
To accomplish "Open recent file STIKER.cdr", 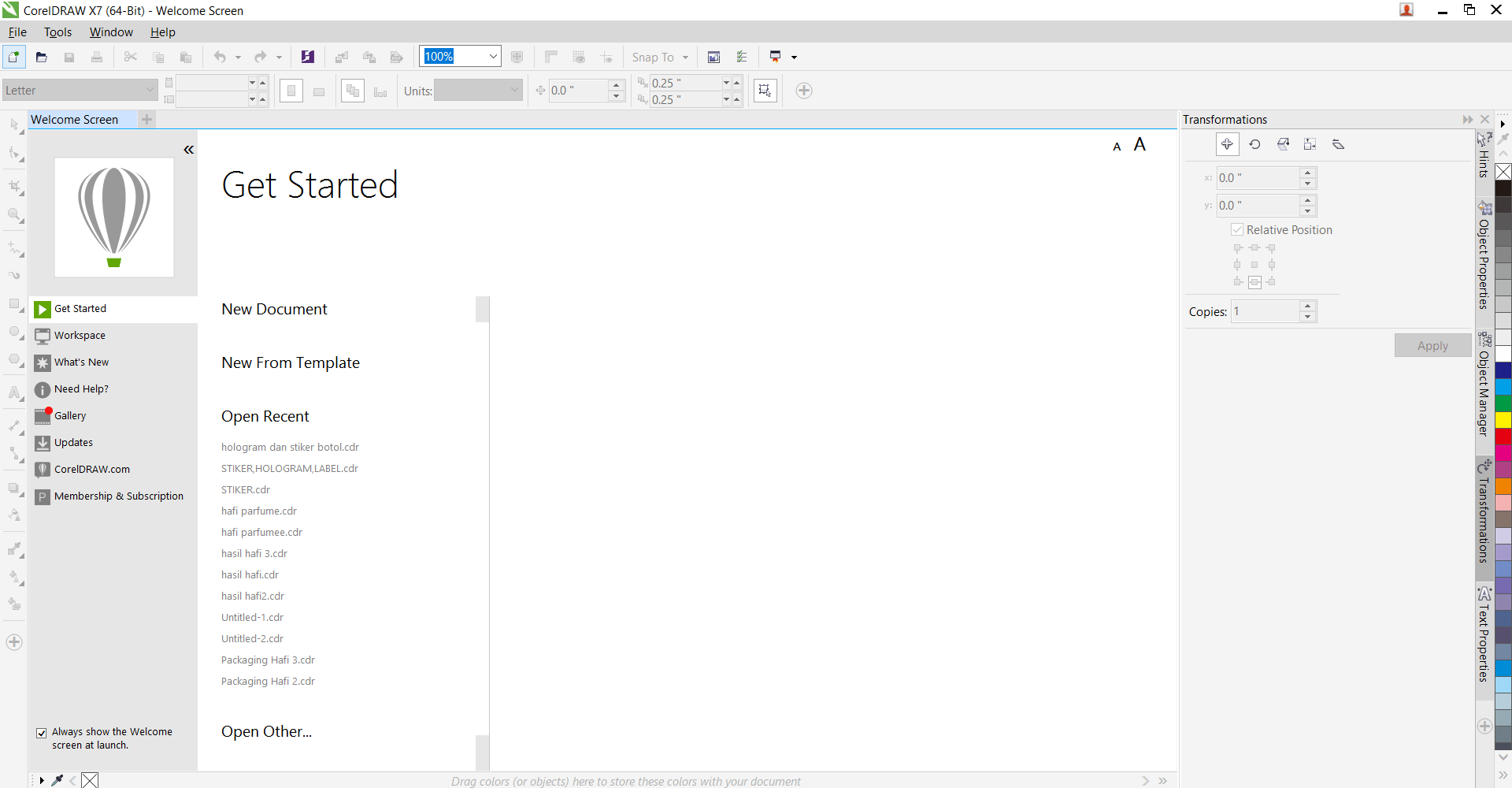I will [x=246, y=489].
